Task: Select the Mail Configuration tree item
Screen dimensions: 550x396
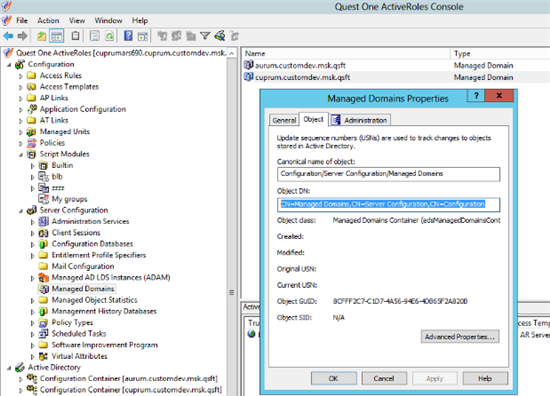Action: pyautogui.click(x=83, y=266)
